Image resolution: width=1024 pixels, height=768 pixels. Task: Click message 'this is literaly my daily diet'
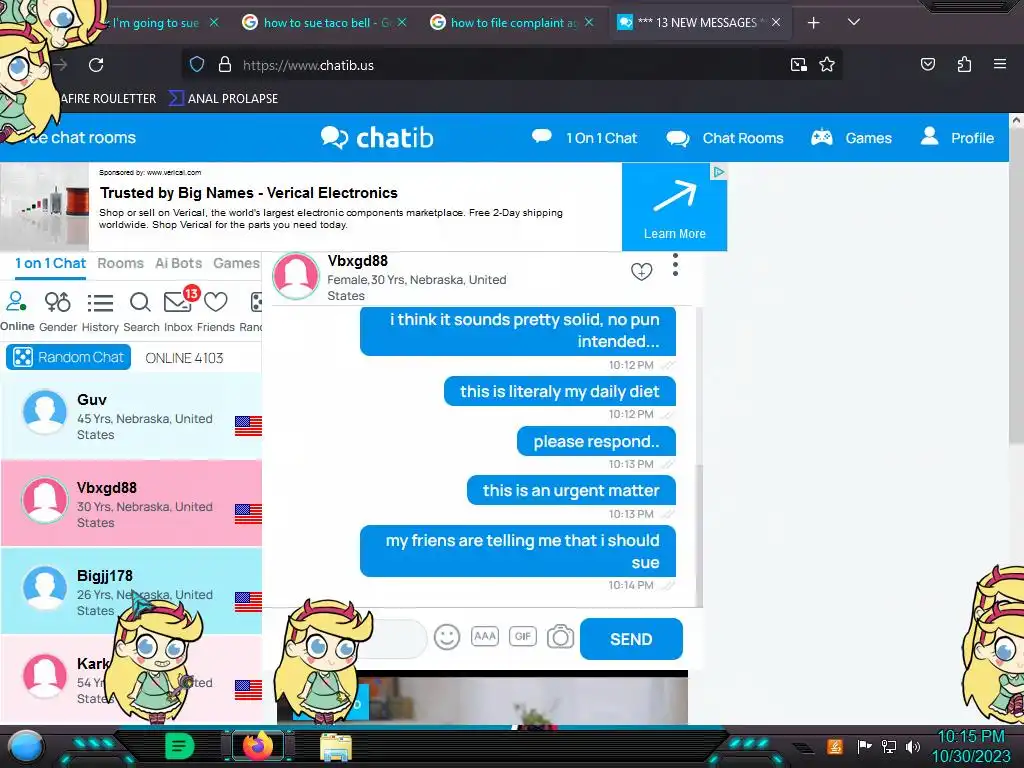(560, 391)
